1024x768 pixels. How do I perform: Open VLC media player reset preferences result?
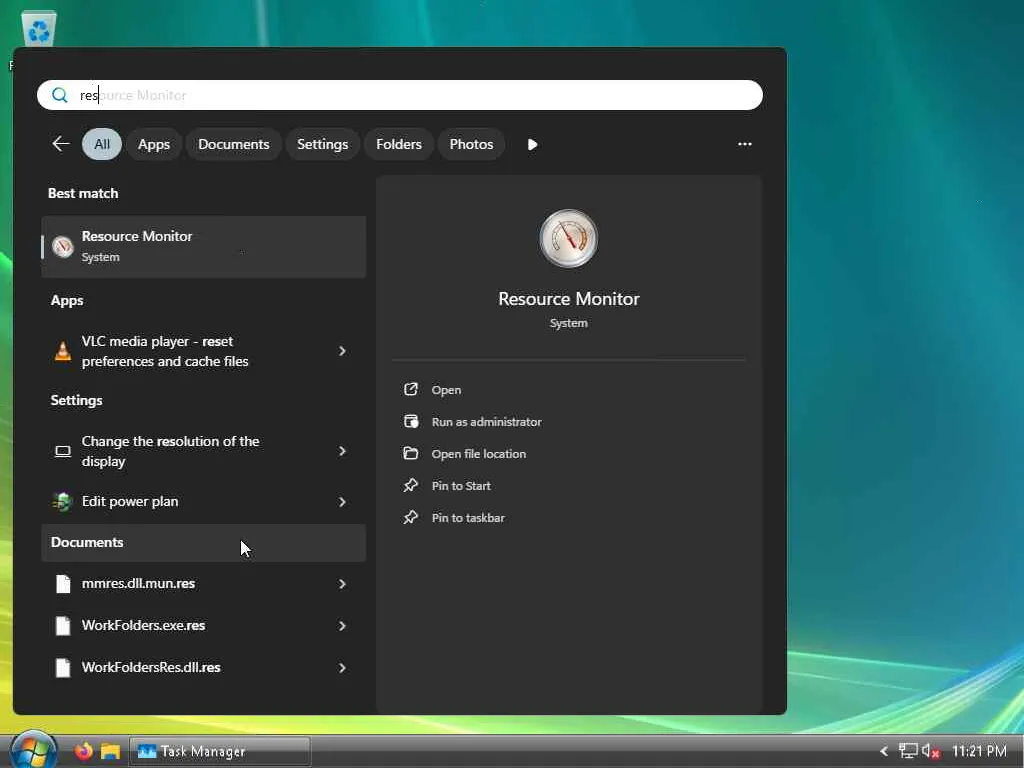point(204,351)
